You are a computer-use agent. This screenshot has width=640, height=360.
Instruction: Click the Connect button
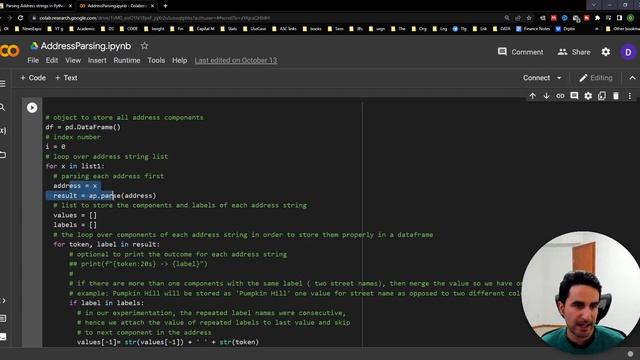(x=536, y=78)
